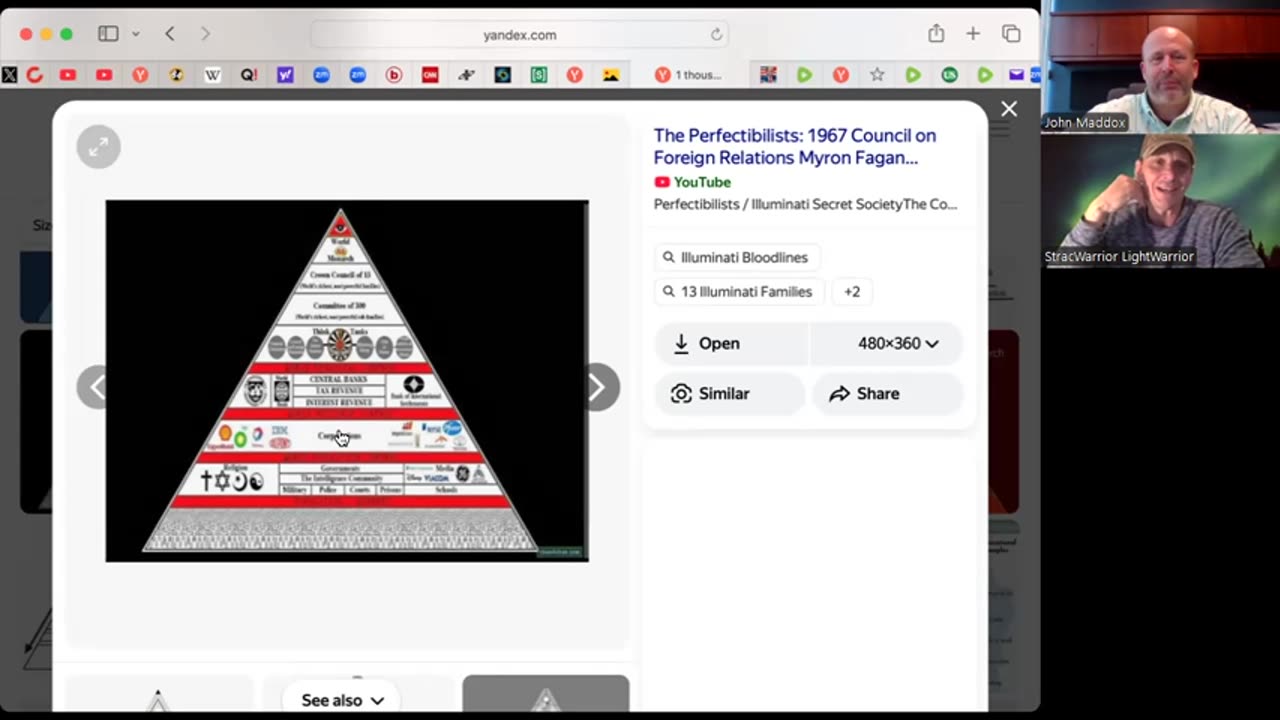Show the next image result

(597, 388)
